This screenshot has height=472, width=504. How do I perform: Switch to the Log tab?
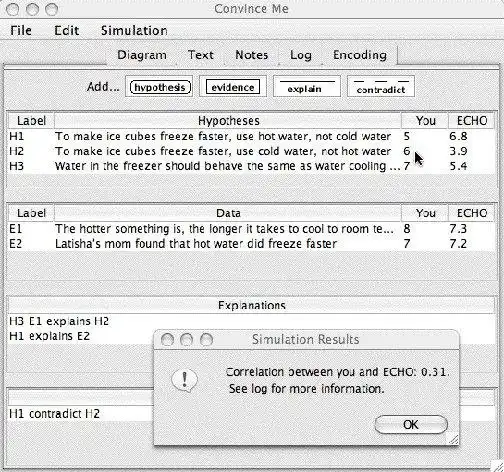click(x=301, y=55)
